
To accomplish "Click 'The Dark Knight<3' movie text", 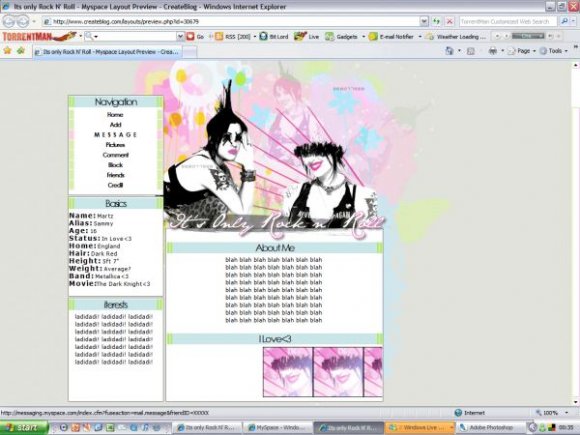I will coord(124,284).
